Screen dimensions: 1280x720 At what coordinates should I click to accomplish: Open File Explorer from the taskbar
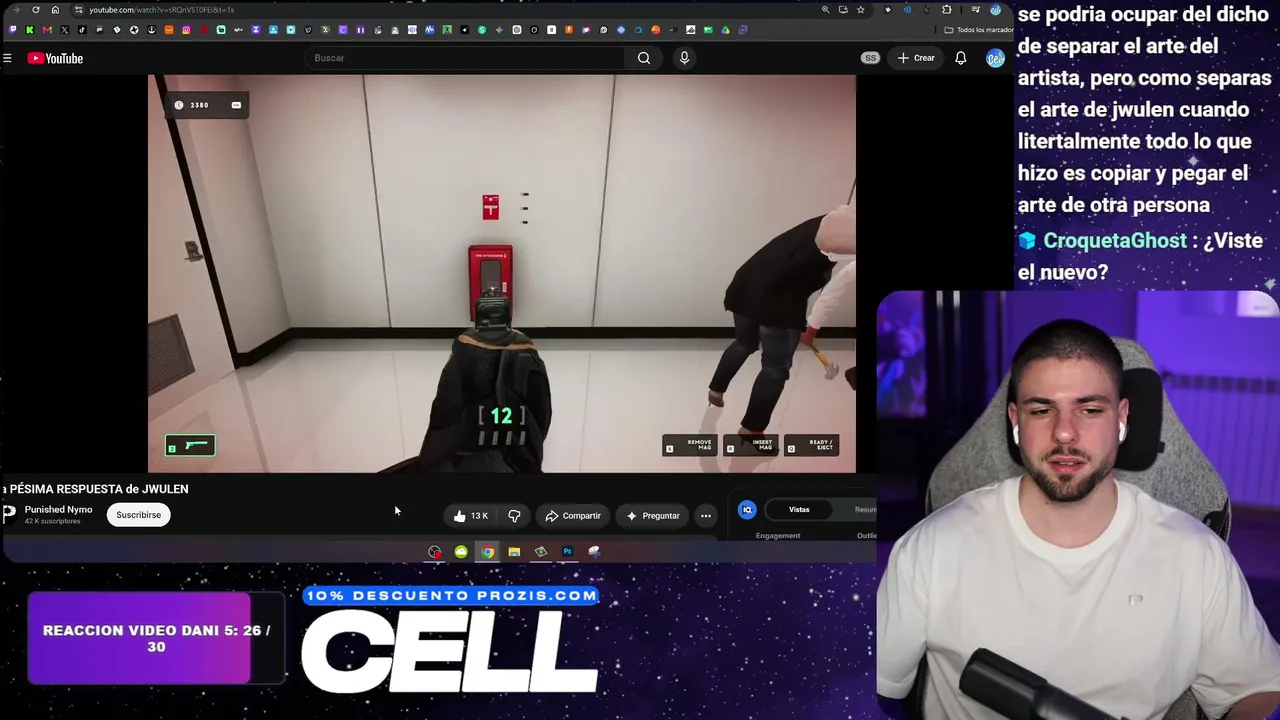[514, 552]
